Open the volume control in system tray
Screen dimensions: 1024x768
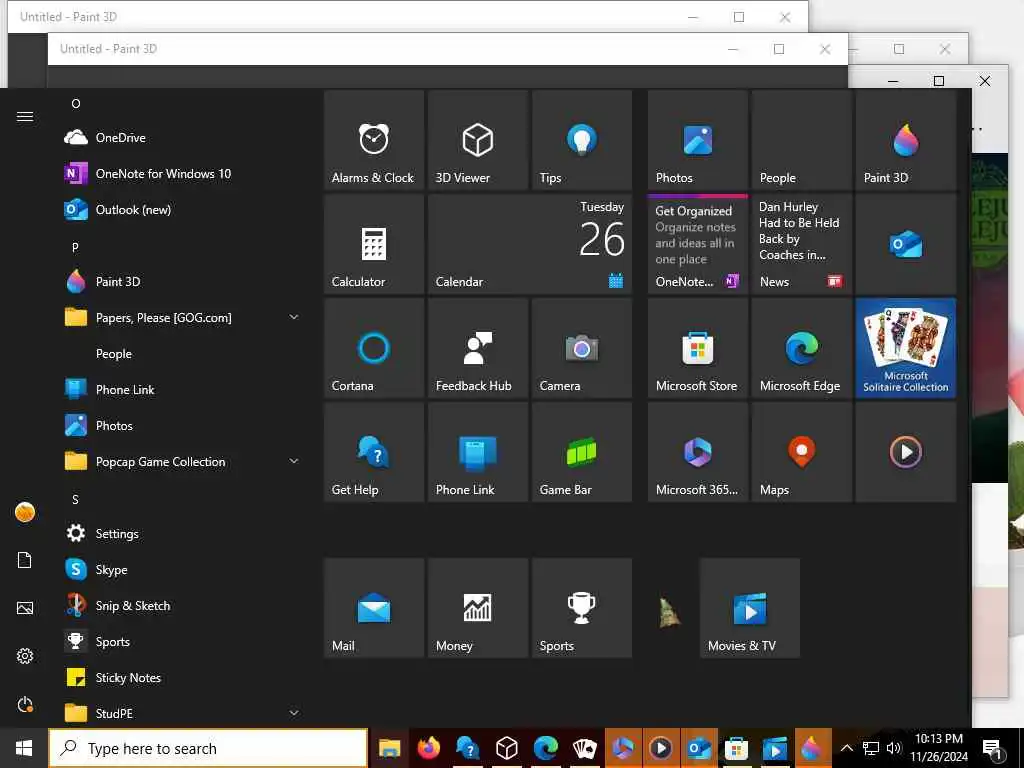[x=894, y=748]
